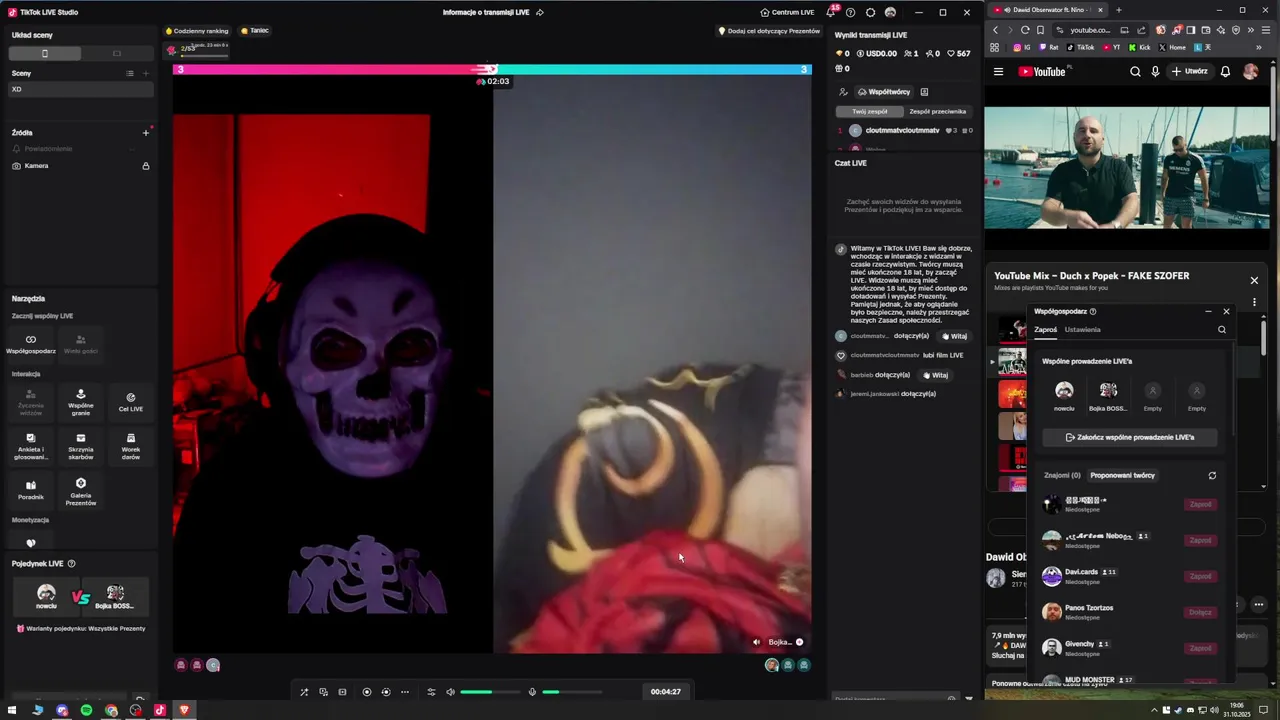This screenshot has height=720, width=1280.
Task: Open the Worek darów tool
Action: (x=131, y=445)
